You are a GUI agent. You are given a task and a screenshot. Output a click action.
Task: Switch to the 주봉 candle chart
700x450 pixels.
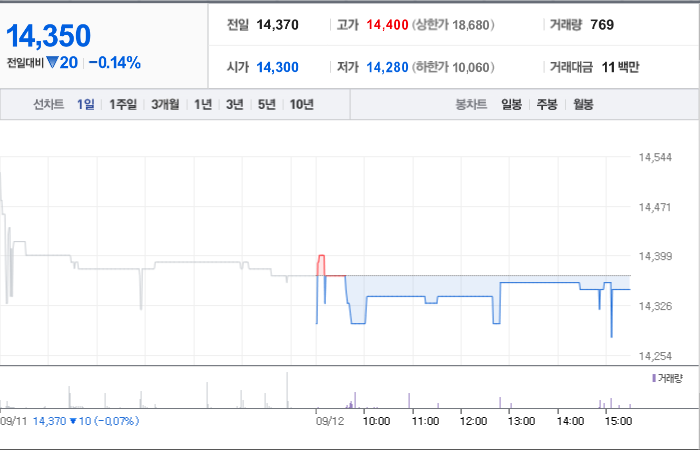pyautogui.click(x=547, y=105)
